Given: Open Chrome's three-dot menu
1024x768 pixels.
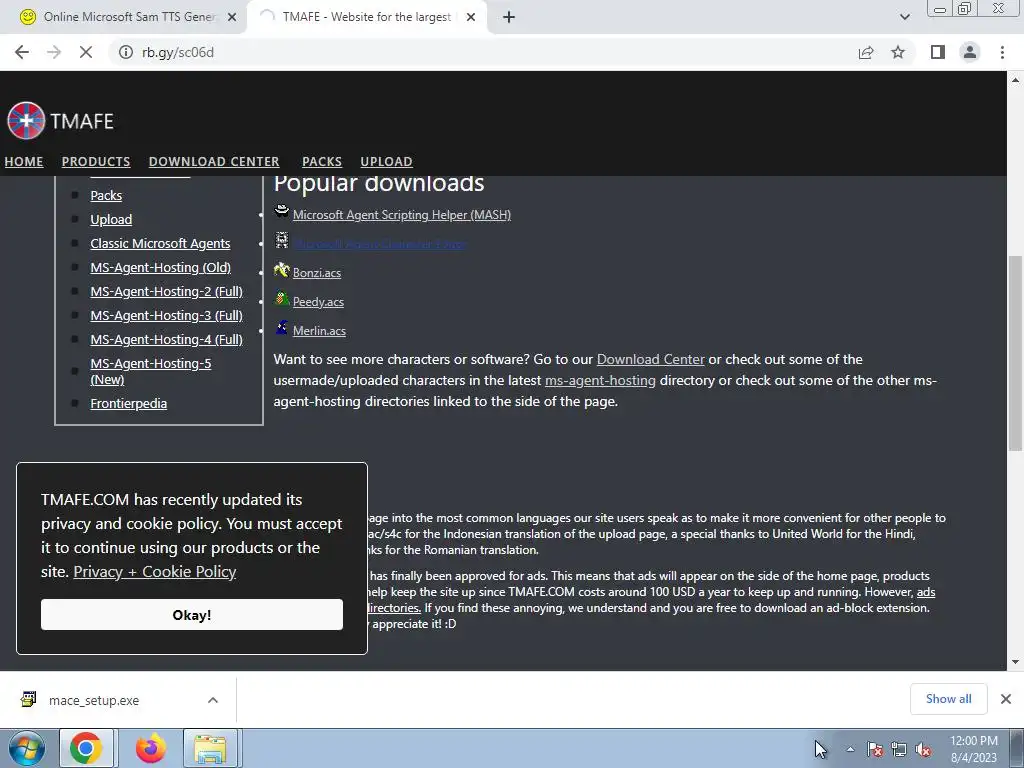Looking at the screenshot, I should click(x=1002, y=52).
